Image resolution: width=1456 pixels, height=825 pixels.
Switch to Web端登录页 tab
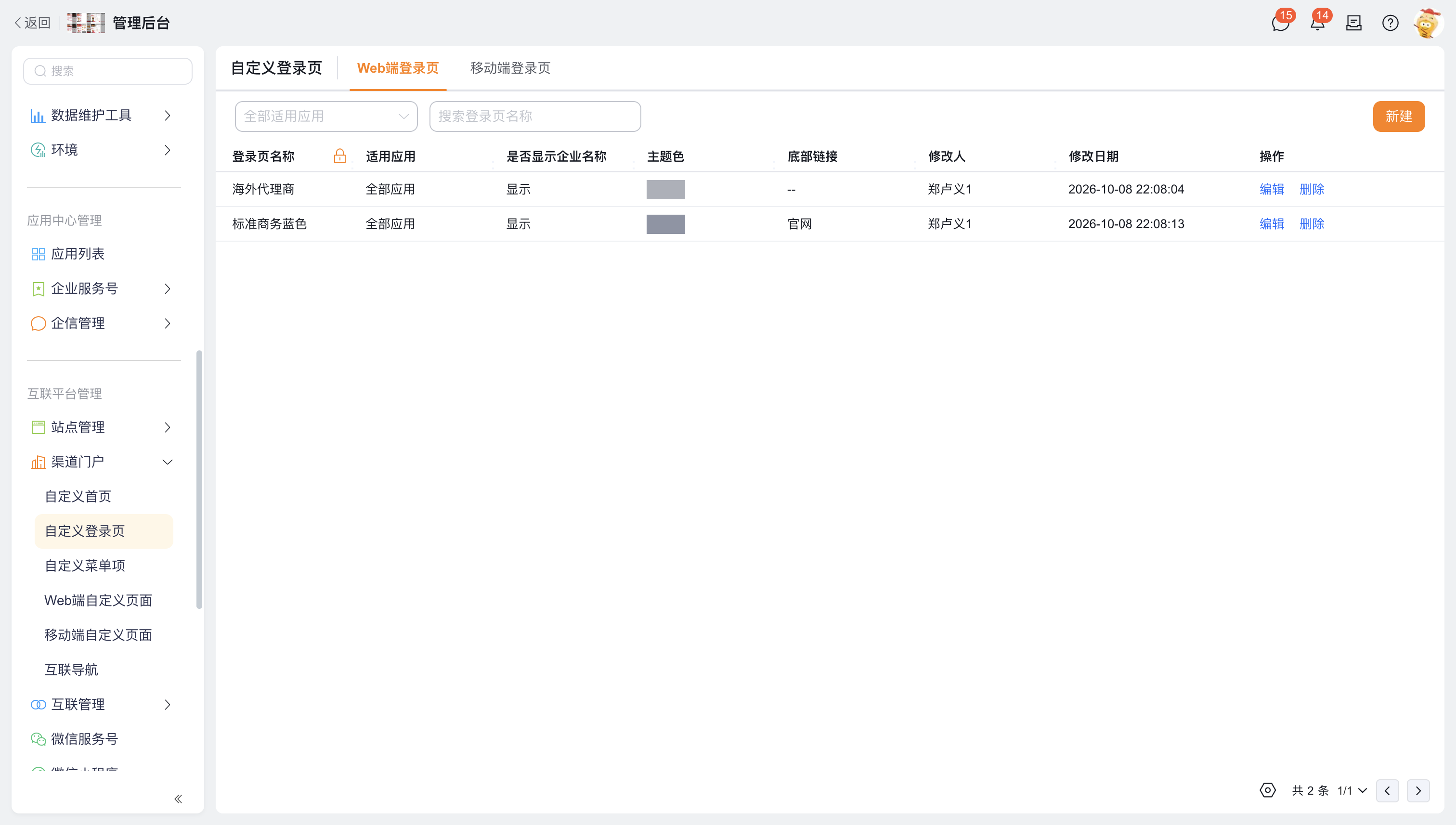pos(398,68)
